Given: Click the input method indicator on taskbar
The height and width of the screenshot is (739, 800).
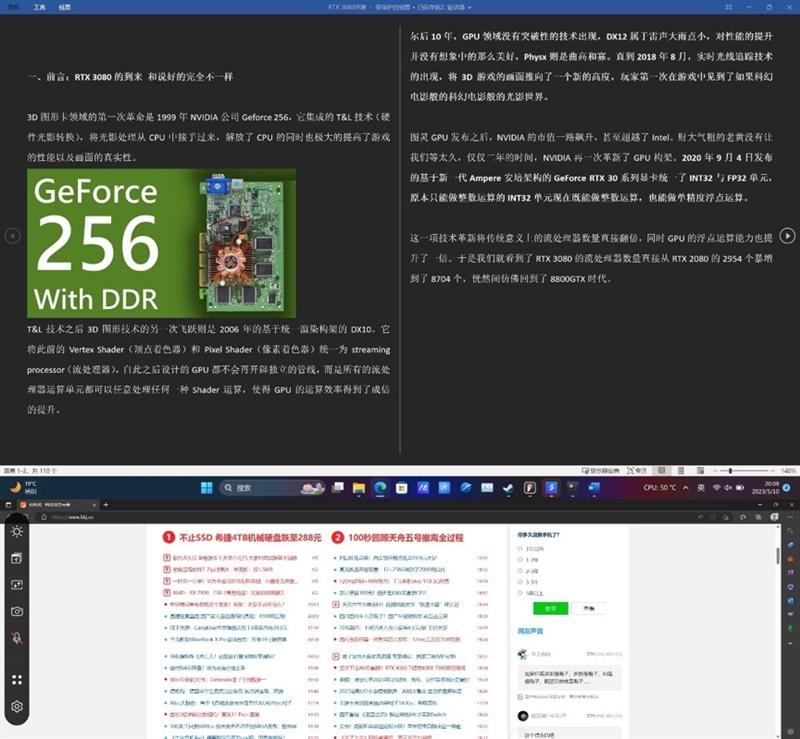Looking at the screenshot, I should tap(701, 488).
